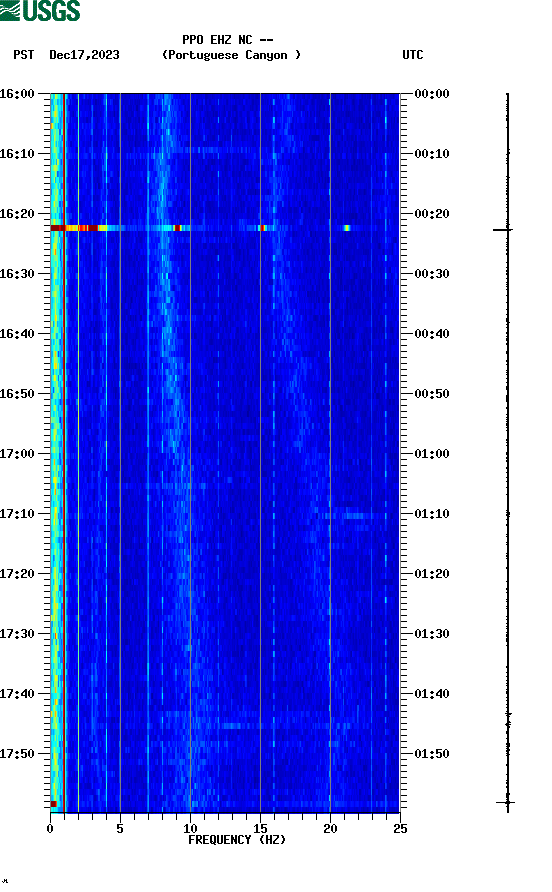Click the '16:10' PST time label

(x=17, y=154)
